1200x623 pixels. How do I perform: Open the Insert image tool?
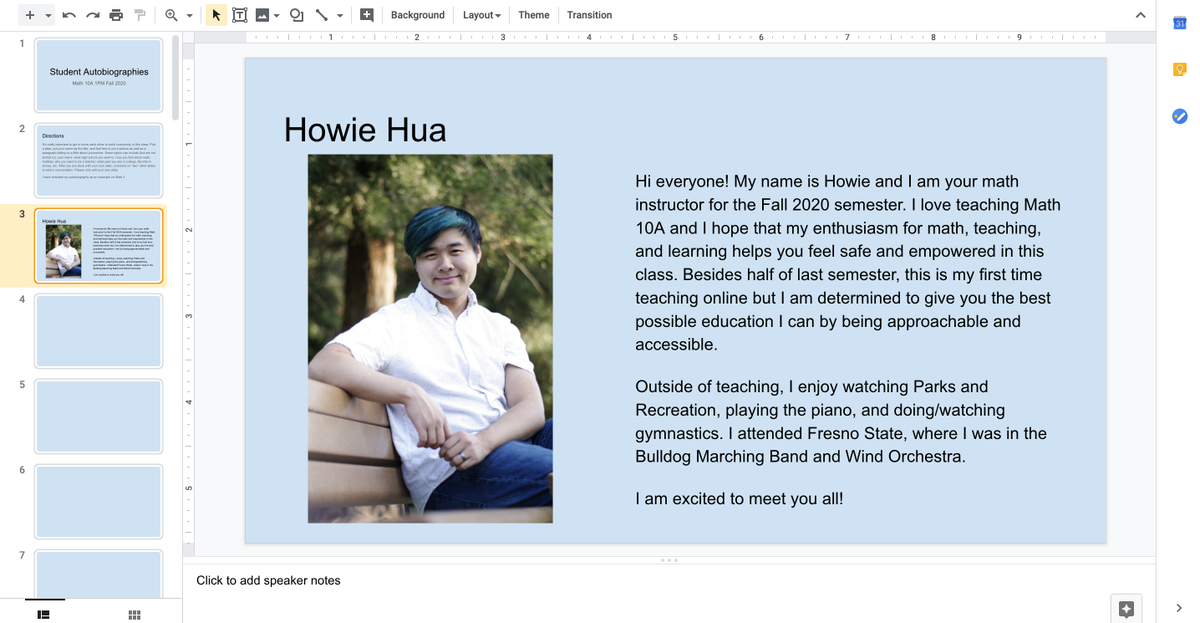coord(262,14)
